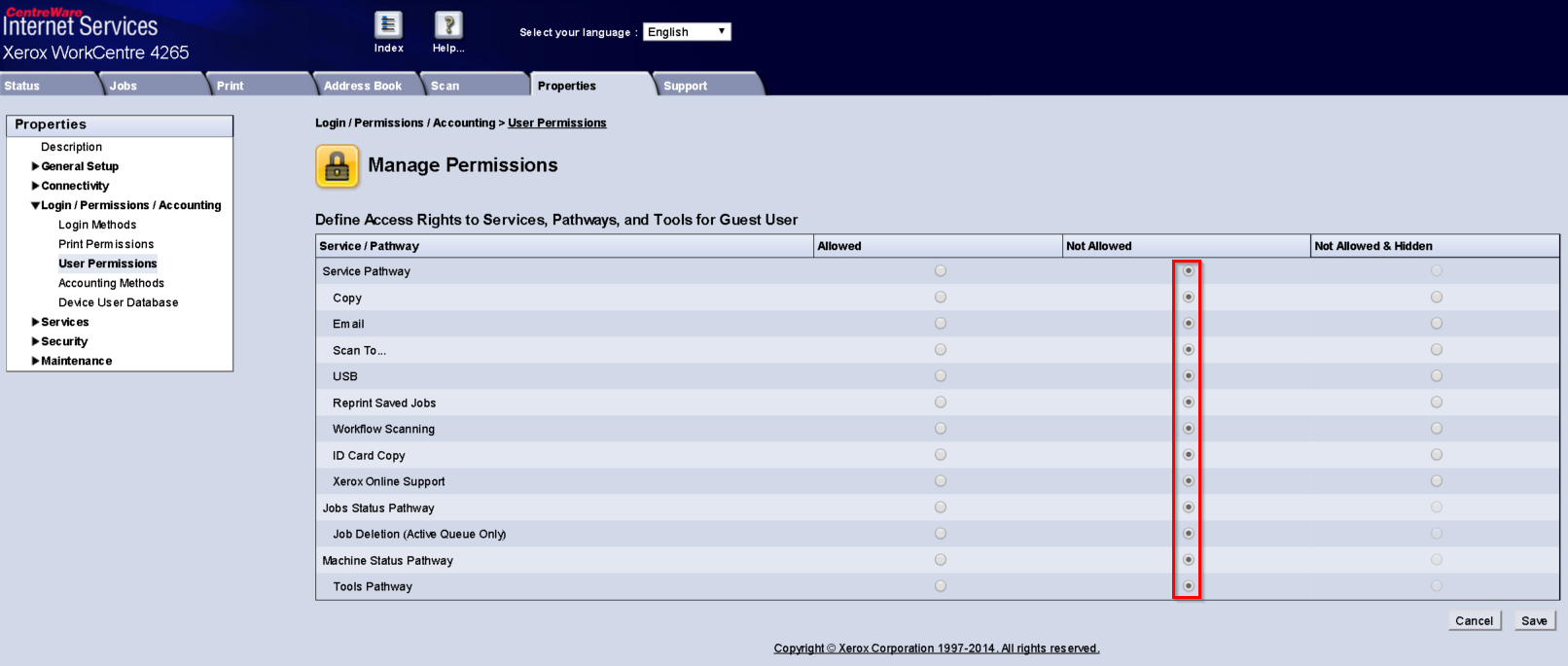Screen dimensions: 1568x666
Task: Open the Address Book tab
Action: 367,86
